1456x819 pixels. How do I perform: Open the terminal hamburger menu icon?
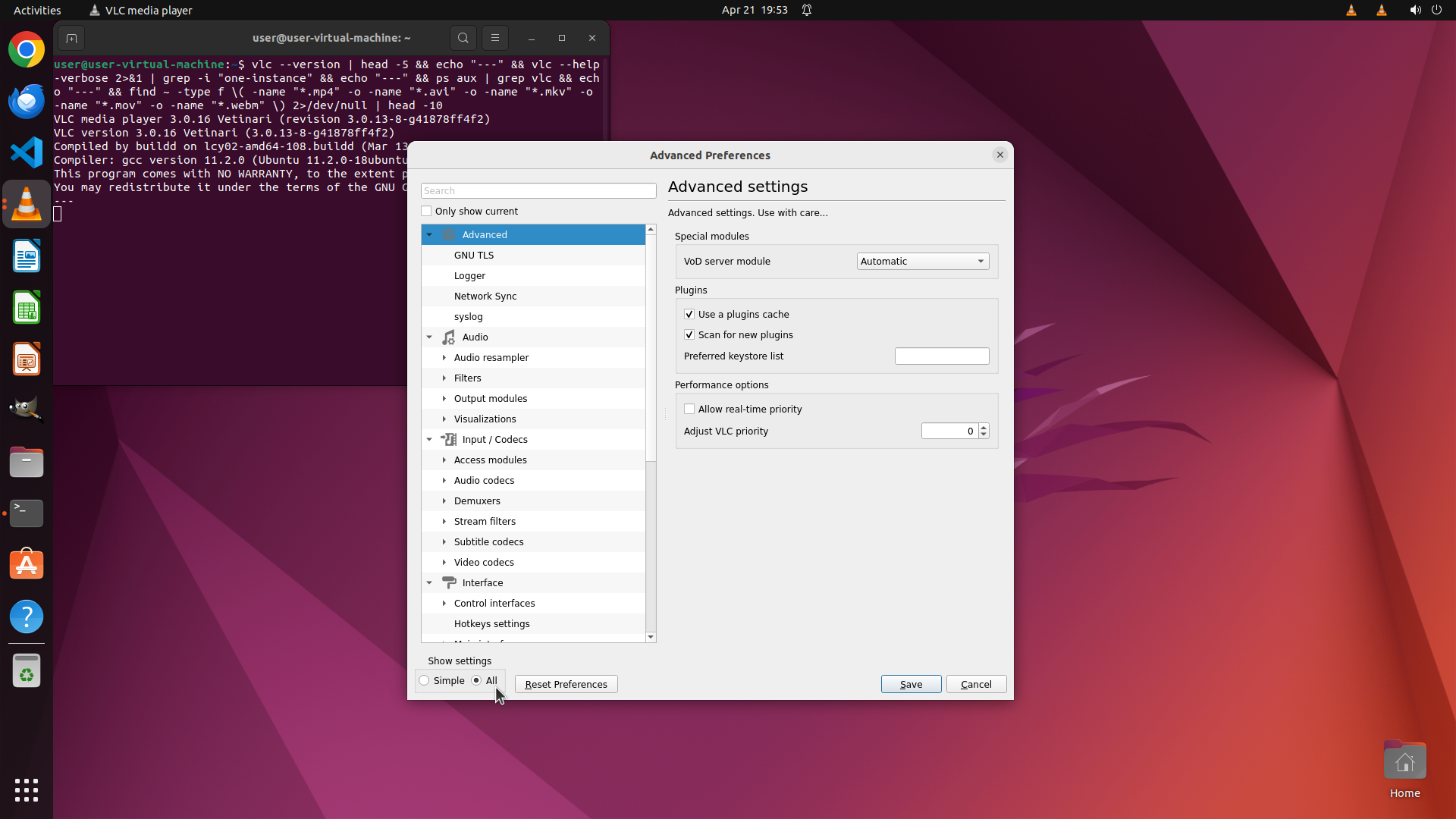494,38
